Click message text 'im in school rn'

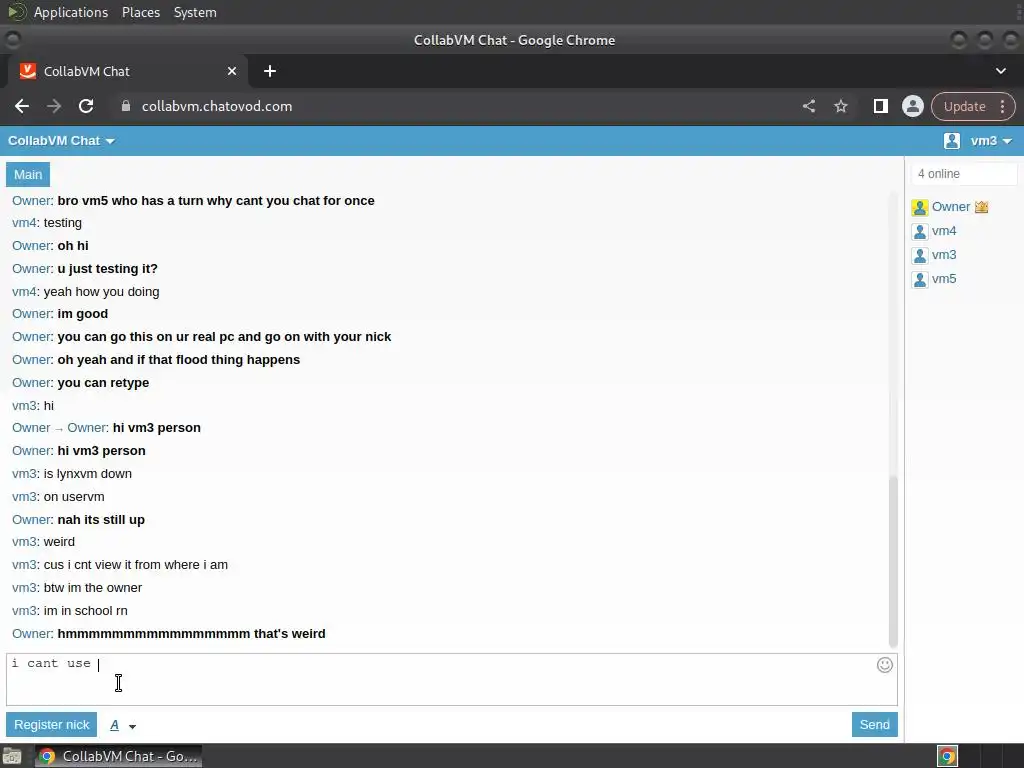(86, 611)
